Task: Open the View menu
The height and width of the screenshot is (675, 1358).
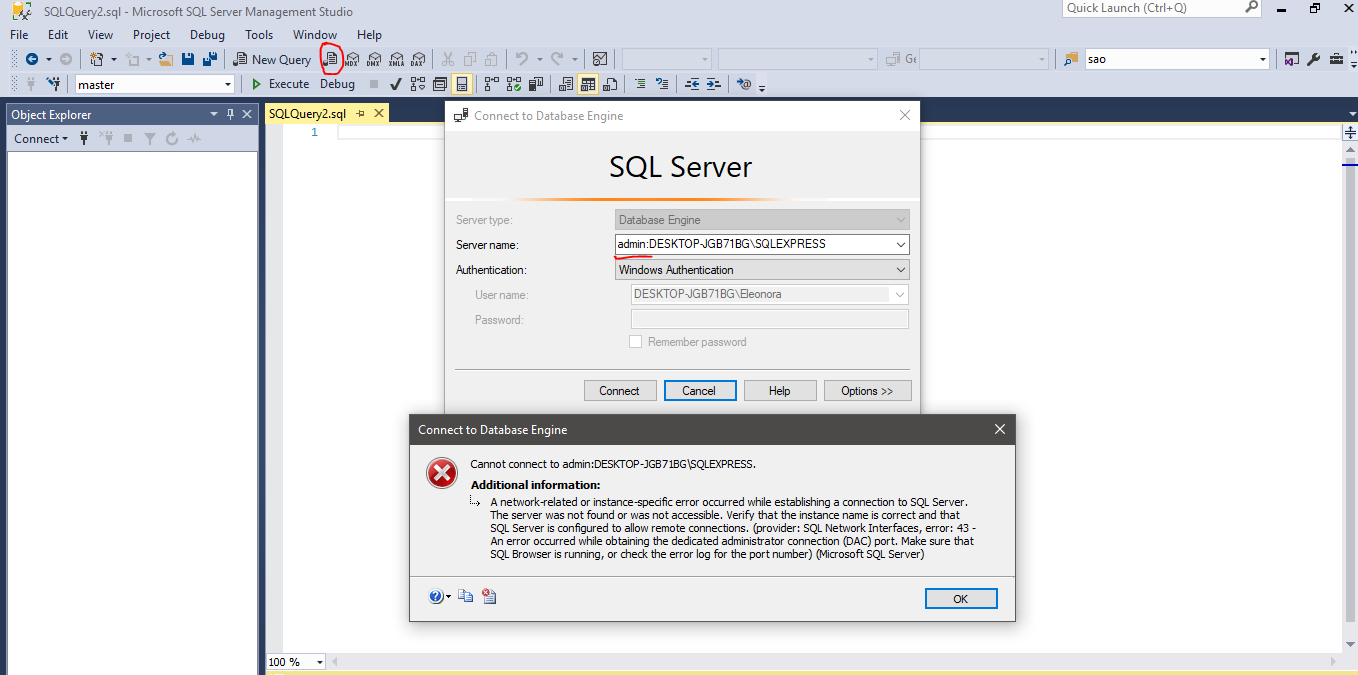Action: 100,35
